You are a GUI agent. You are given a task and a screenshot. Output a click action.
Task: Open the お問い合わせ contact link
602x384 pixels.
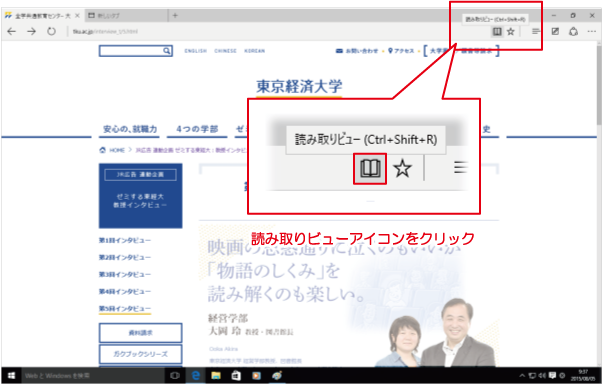(x=357, y=51)
